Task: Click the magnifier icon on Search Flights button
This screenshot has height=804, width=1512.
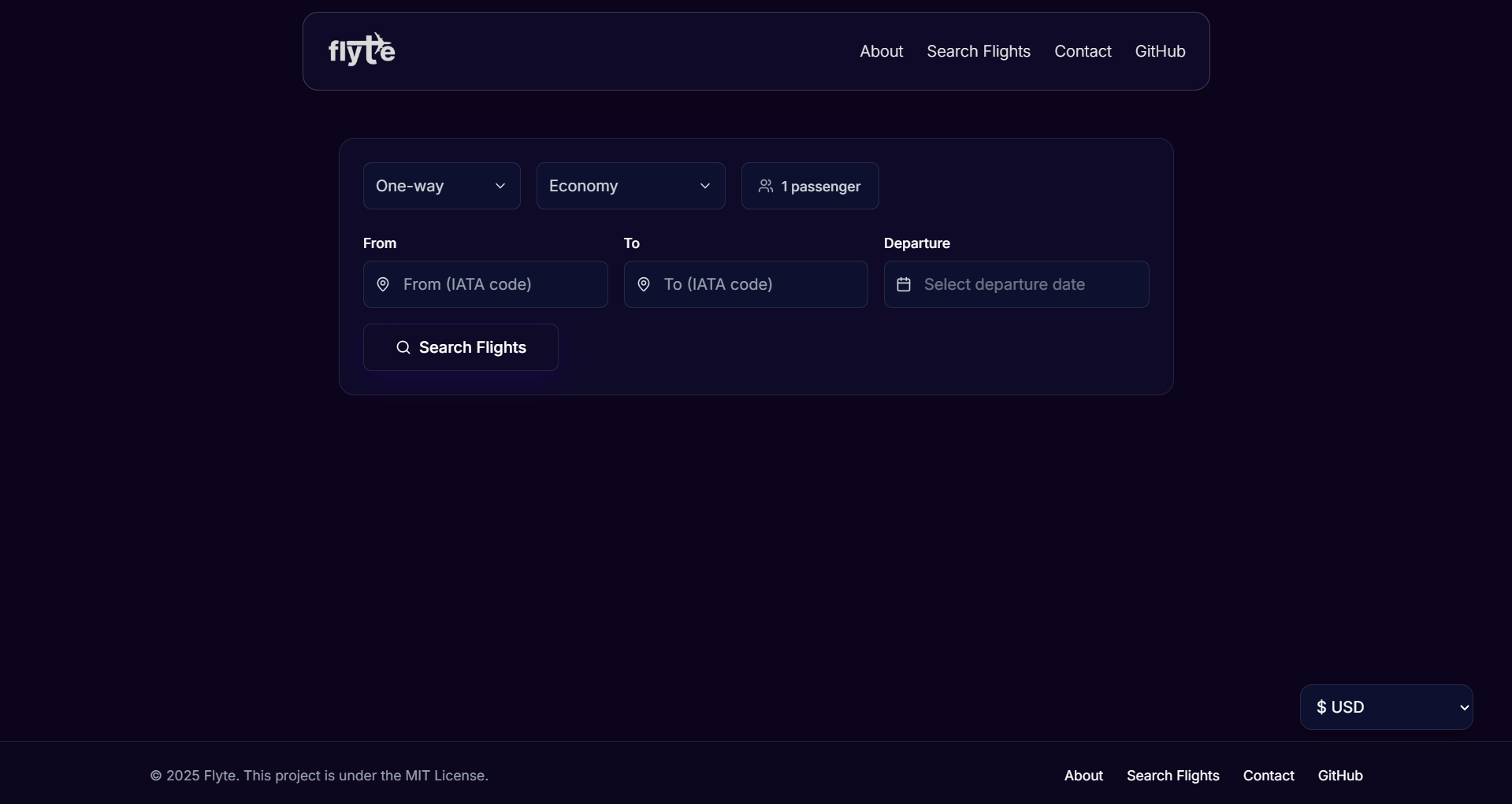Action: click(403, 347)
